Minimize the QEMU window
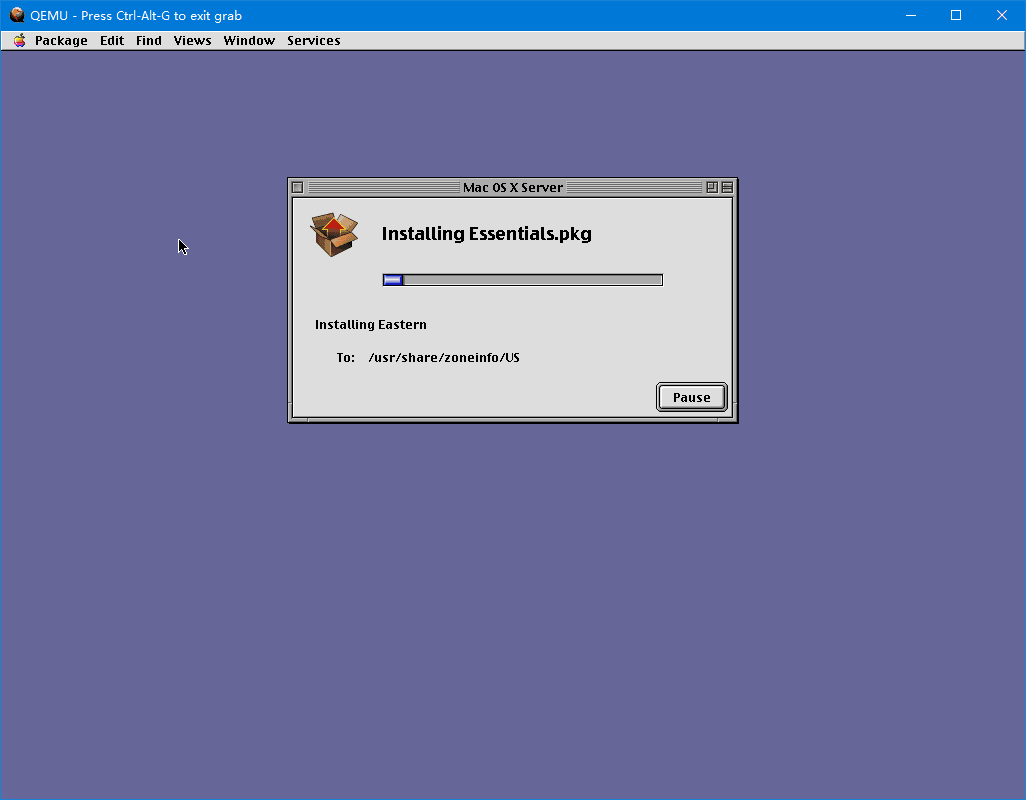The image size is (1026, 800). point(911,15)
